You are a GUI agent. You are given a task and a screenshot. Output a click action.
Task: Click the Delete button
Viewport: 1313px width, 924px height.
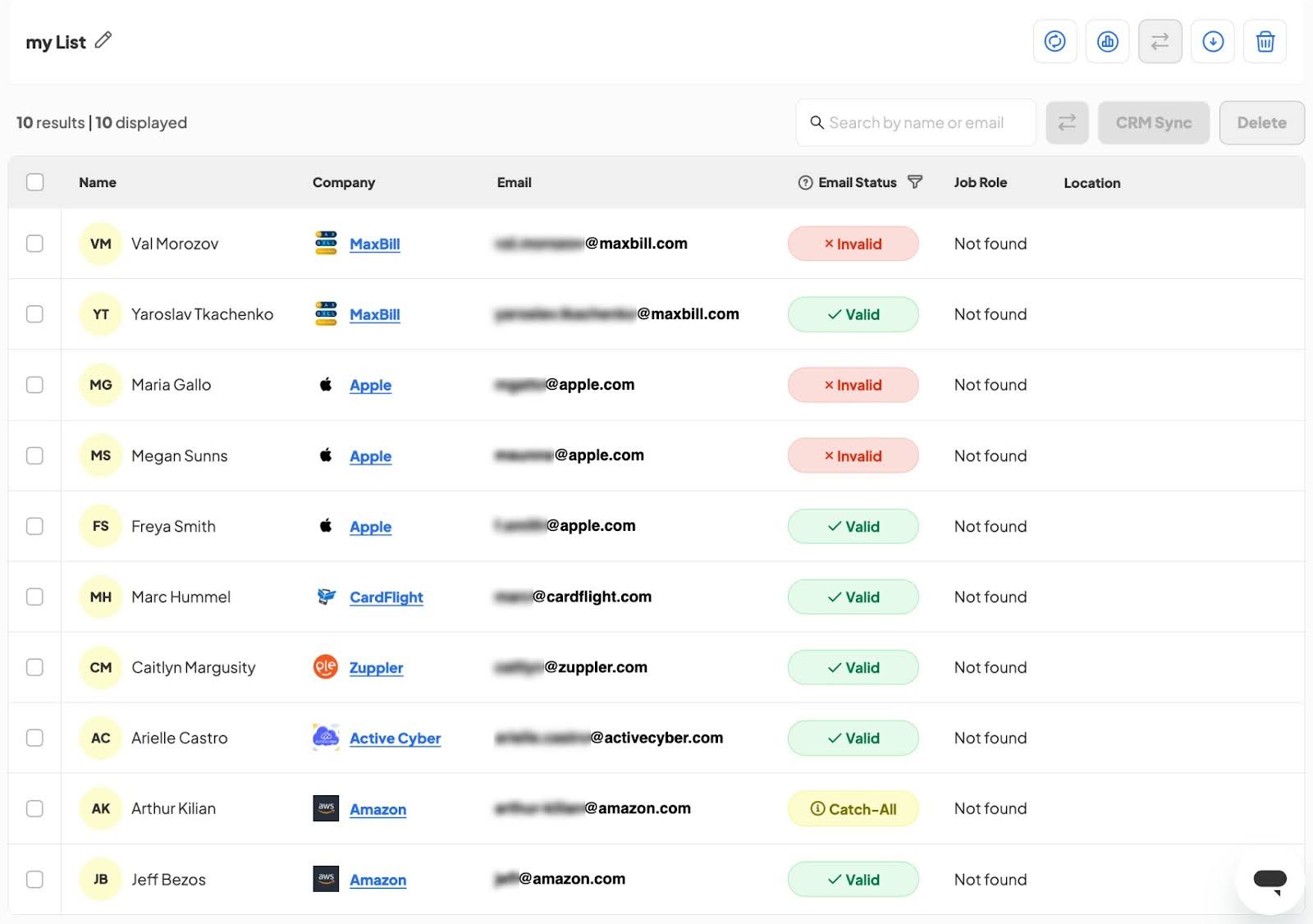pos(1261,123)
